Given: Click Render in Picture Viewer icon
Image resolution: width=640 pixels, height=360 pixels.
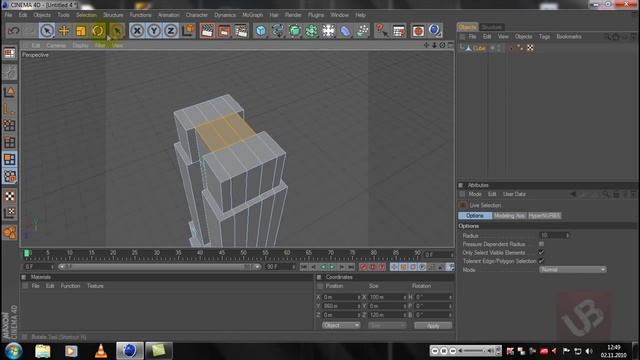Looking at the screenshot, I should point(224,31).
